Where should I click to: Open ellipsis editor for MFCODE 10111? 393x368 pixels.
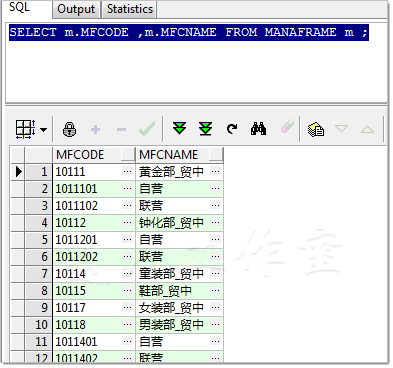127,172
